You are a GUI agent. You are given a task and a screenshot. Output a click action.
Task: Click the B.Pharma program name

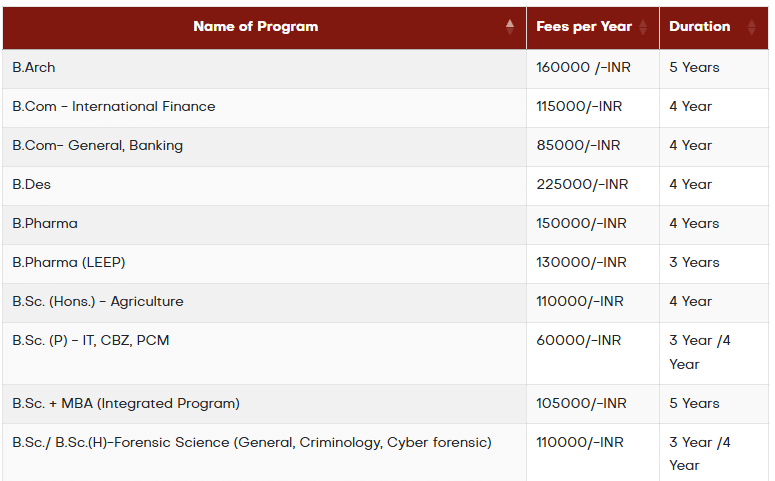[45, 224]
